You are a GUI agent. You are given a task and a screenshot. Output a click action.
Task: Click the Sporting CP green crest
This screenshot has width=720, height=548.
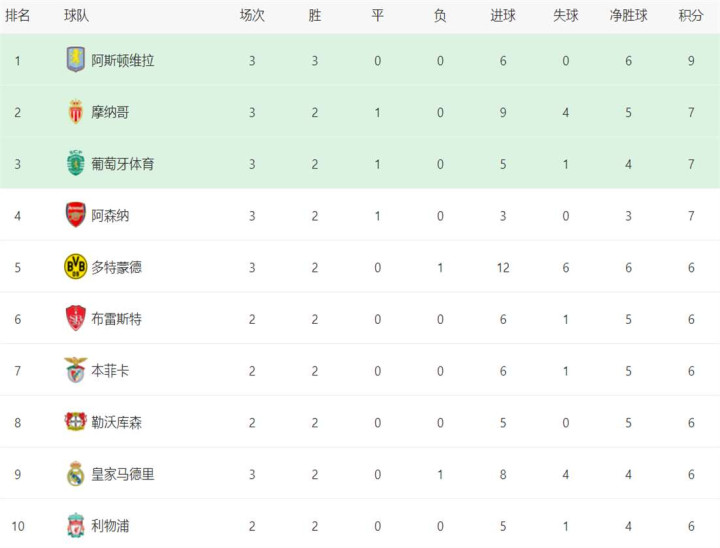[x=76, y=163]
